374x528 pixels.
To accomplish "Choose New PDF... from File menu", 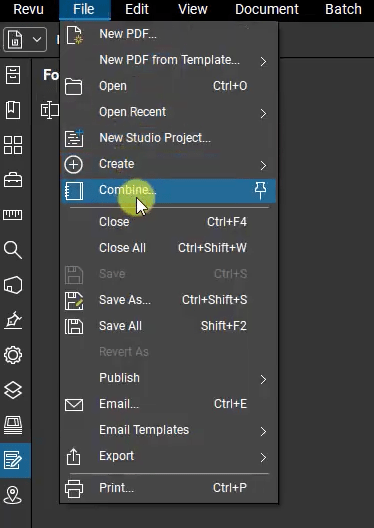I will (x=169, y=34).
